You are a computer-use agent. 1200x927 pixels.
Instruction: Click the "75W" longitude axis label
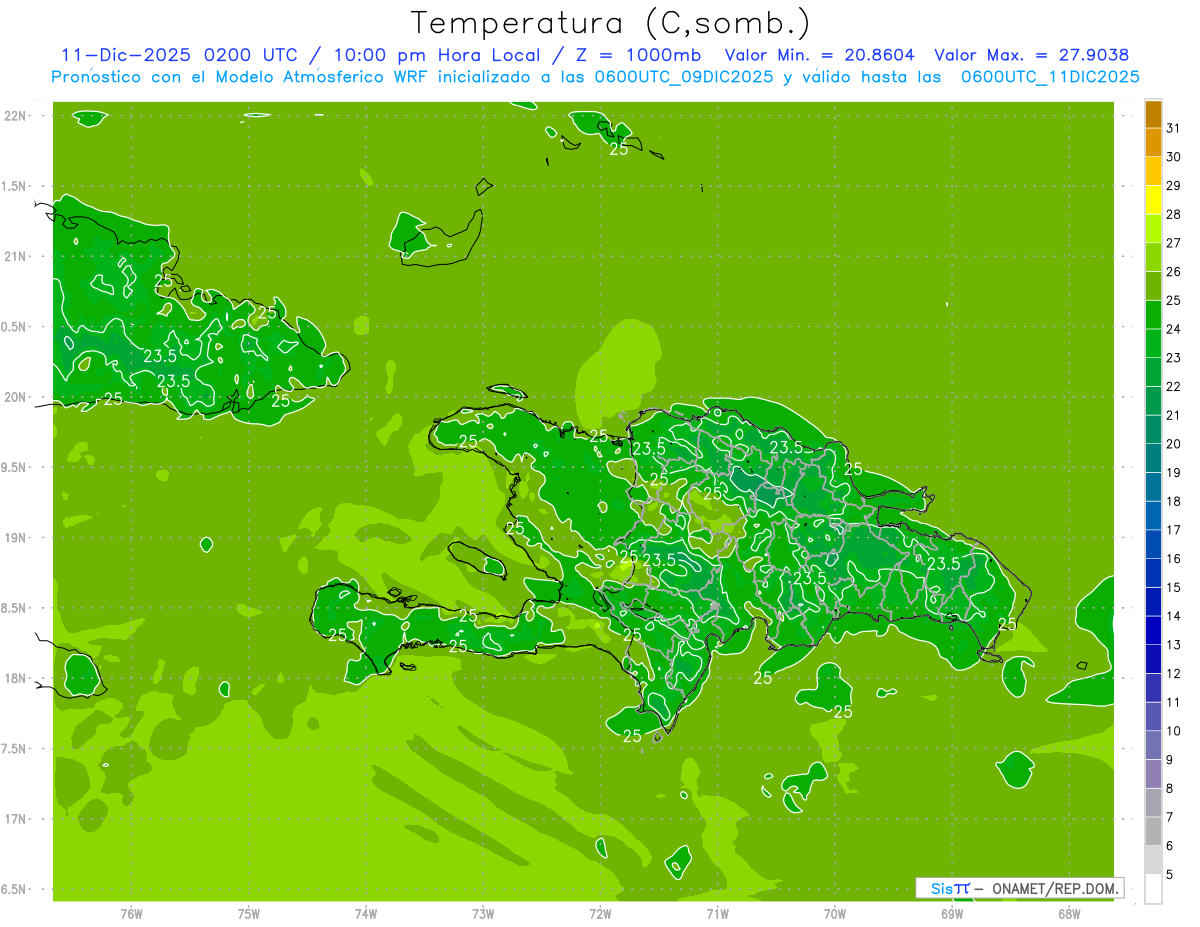249,914
